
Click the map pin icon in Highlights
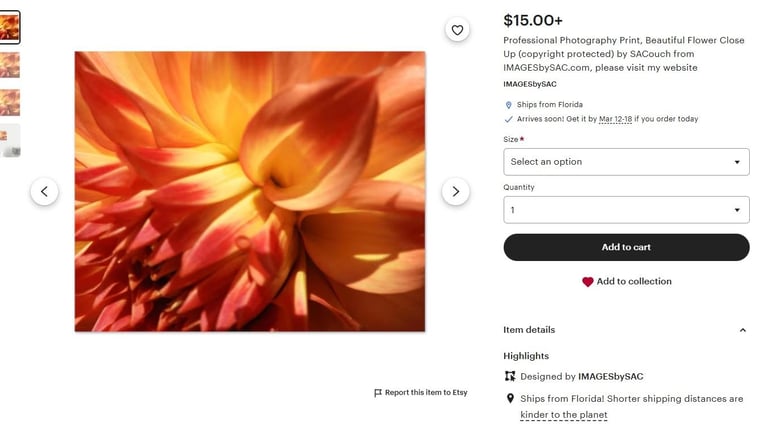510,398
